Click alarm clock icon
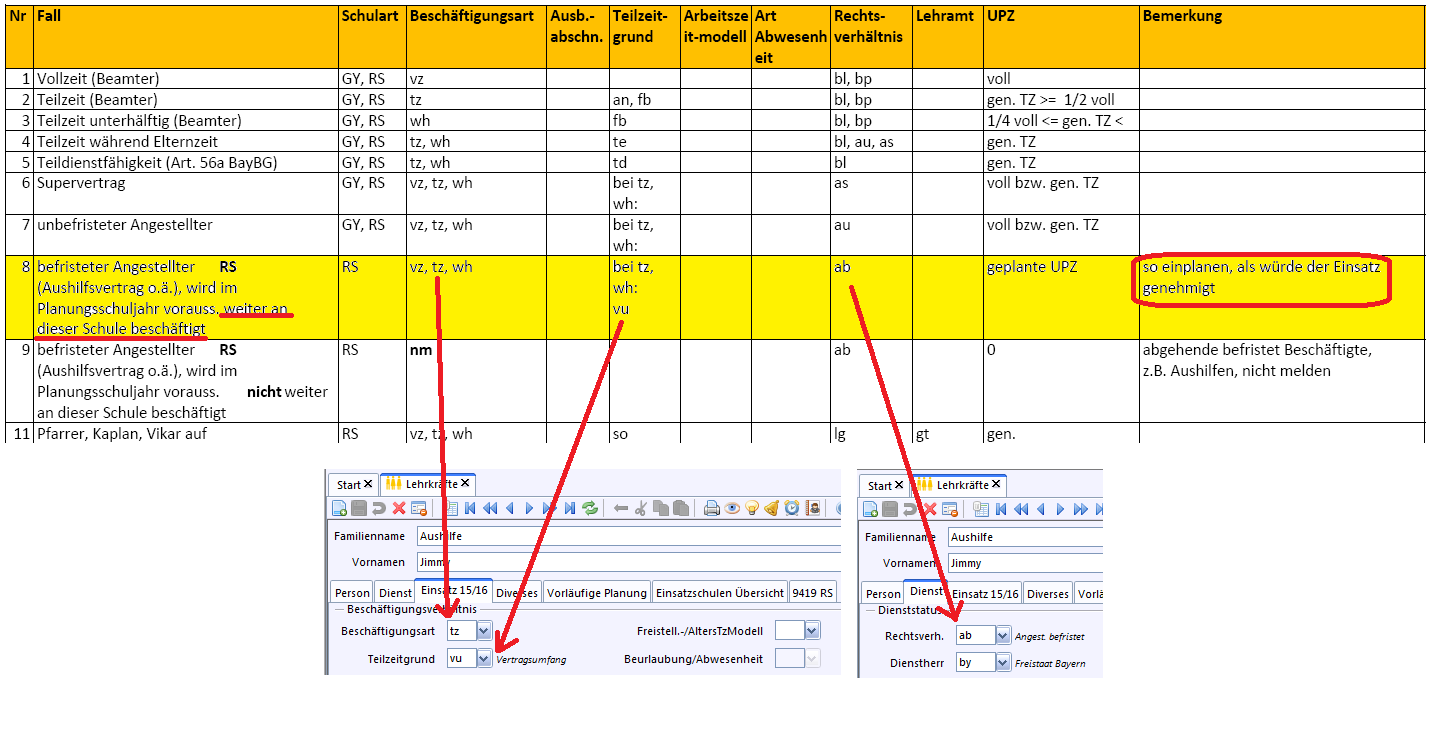 (792, 508)
